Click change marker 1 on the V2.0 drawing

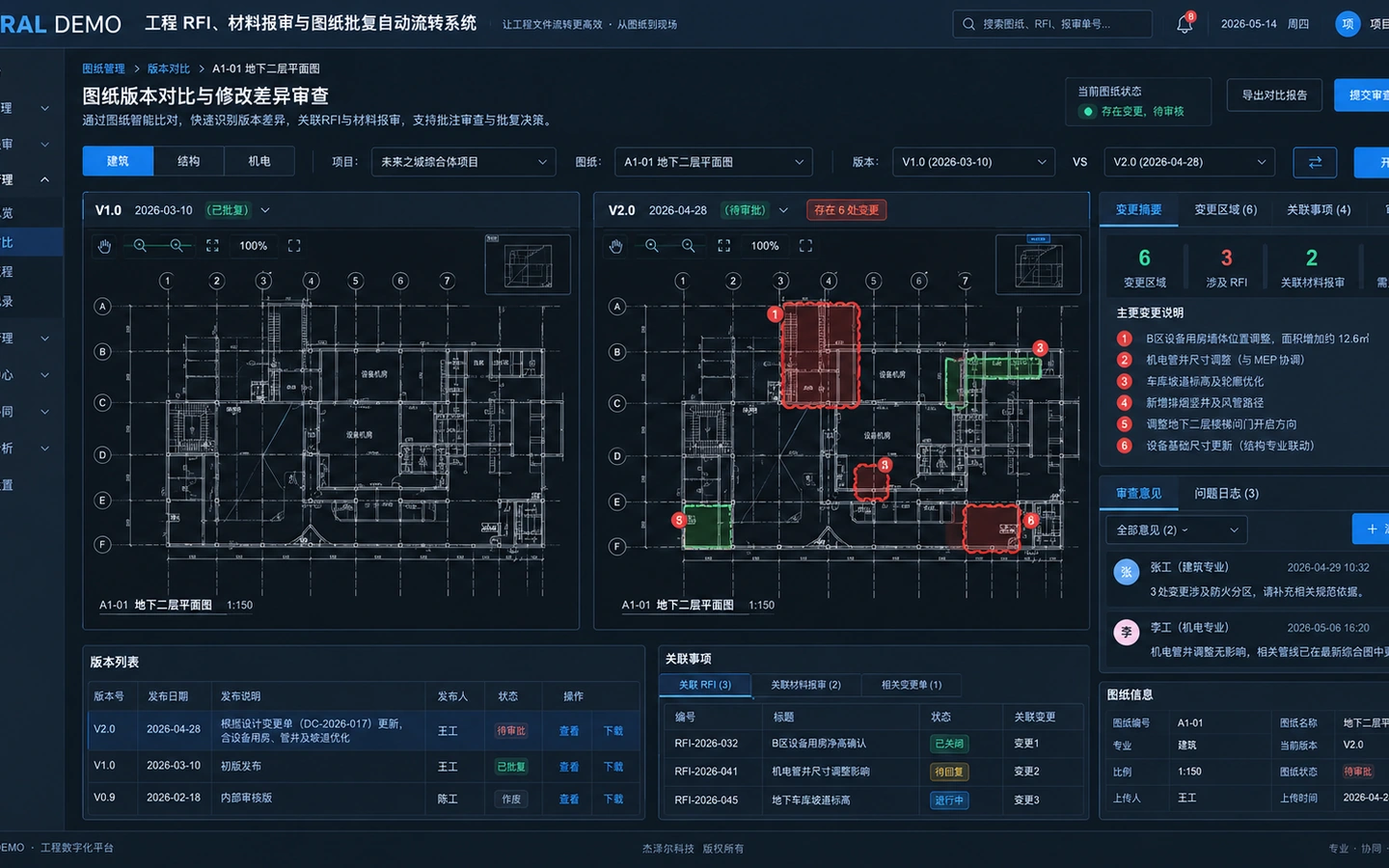[775, 314]
